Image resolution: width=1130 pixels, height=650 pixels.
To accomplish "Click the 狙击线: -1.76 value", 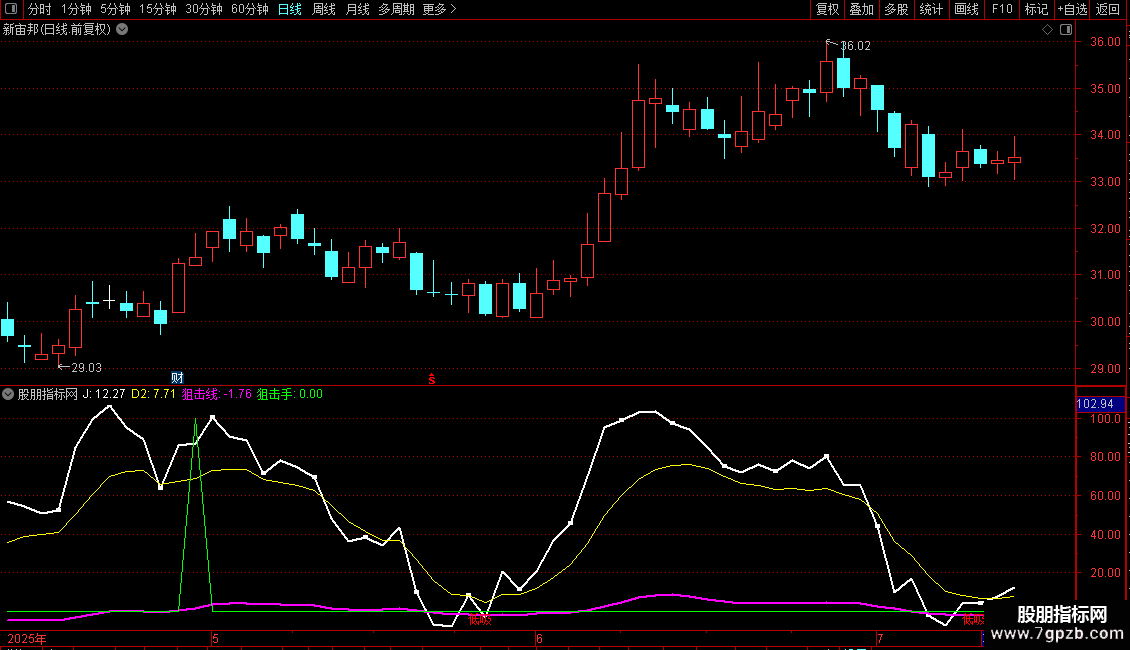I will (x=217, y=394).
